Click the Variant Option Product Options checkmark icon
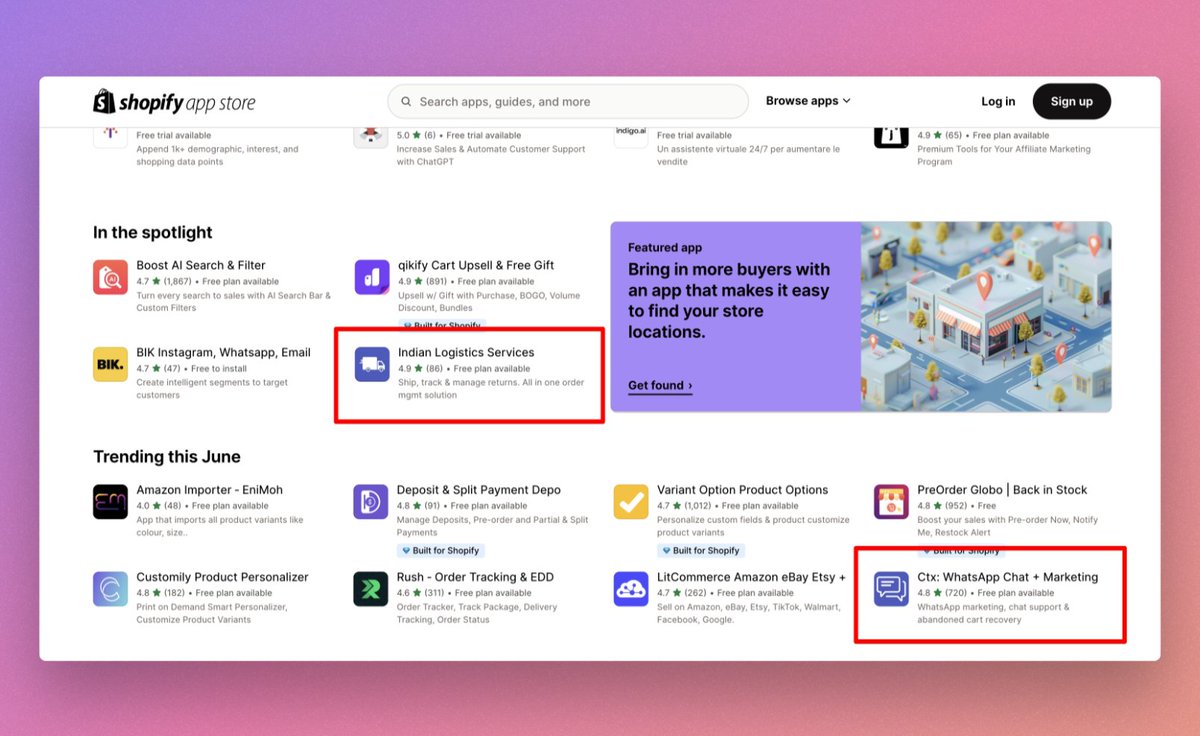The image size is (1200, 736). [631, 502]
